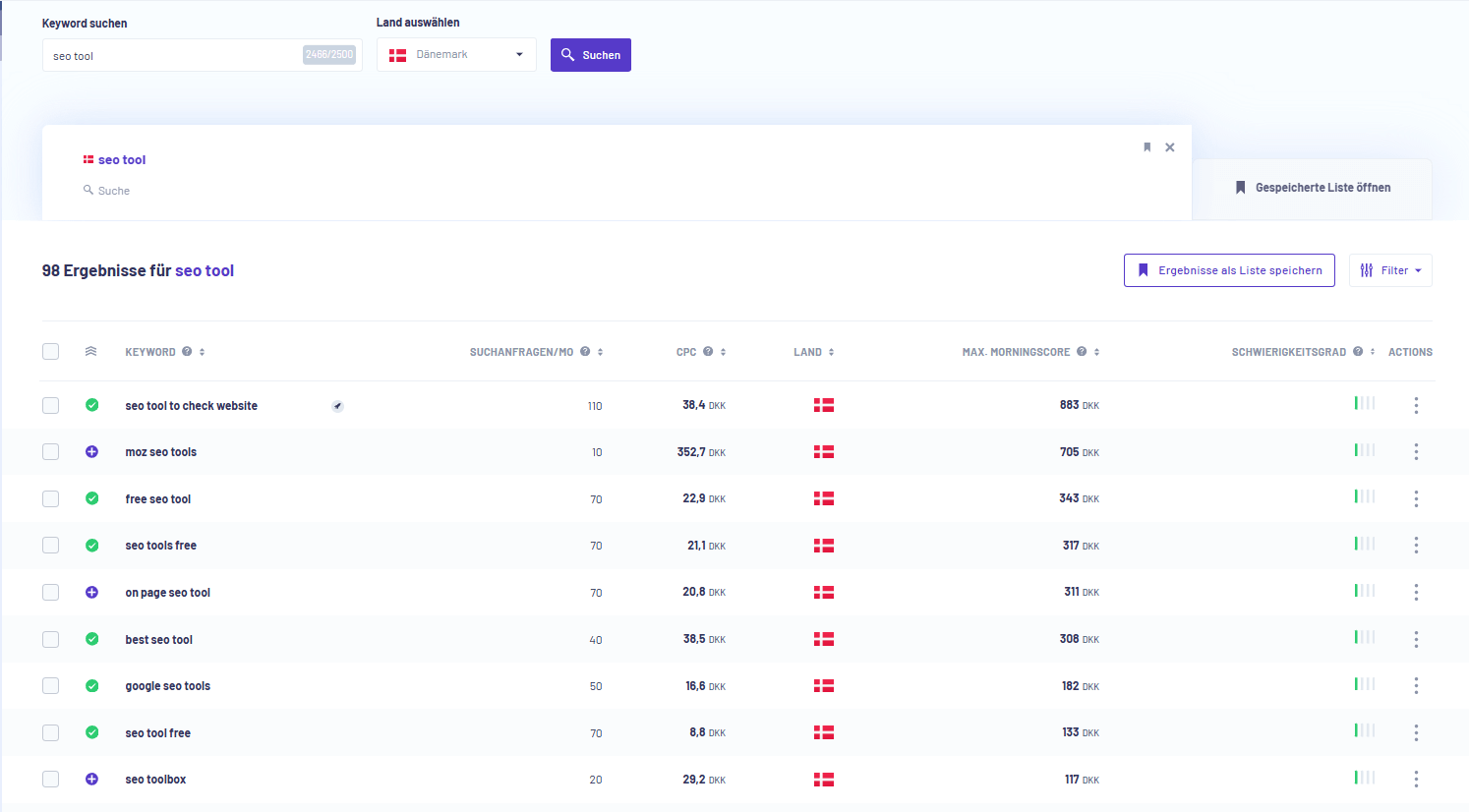Image resolution: width=1469 pixels, height=812 pixels.
Task: Click green check icon for seo tools free
Action: tap(91, 546)
